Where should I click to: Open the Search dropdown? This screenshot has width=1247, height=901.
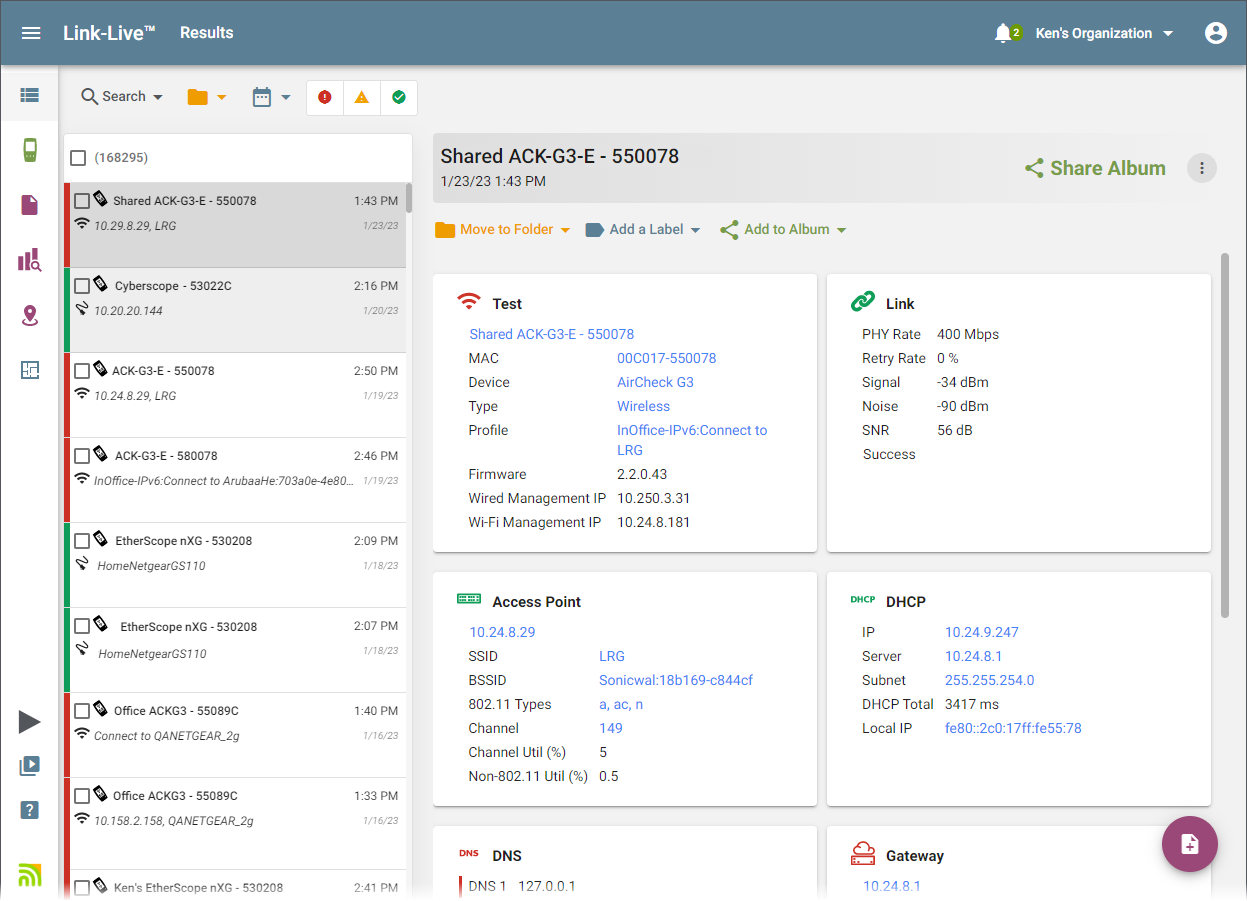(x=122, y=97)
